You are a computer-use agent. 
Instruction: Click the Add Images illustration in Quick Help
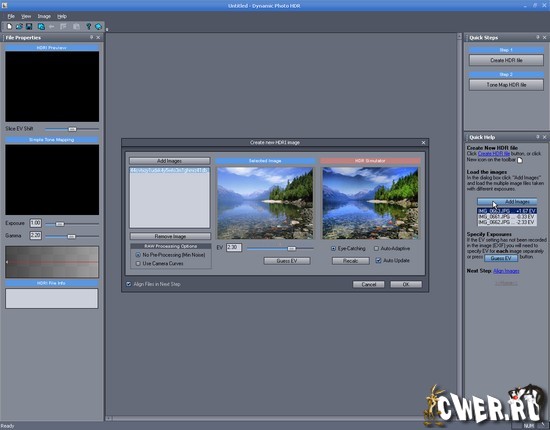tap(507, 202)
